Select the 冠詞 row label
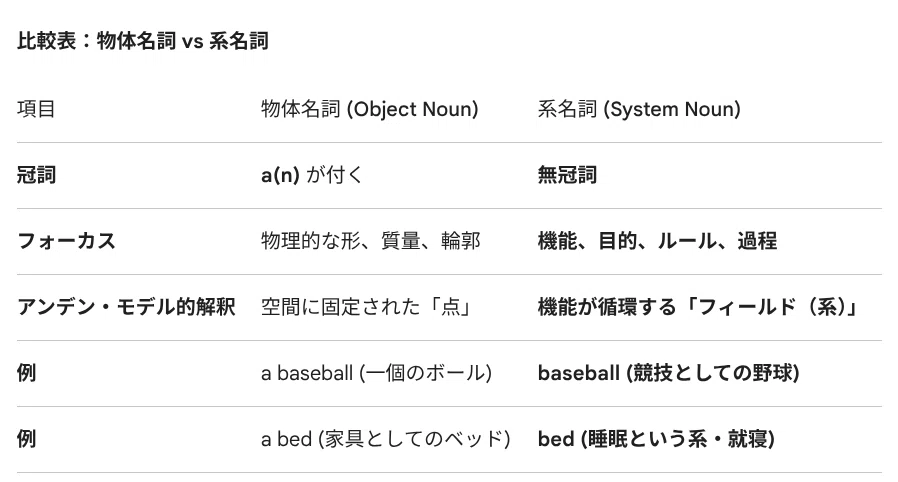Image resolution: width=898 pixels, height=482 pixels. 36,175
